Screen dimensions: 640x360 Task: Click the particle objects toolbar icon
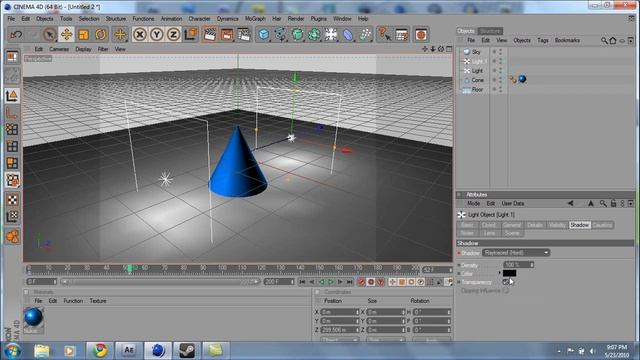(x=365, y=35)
